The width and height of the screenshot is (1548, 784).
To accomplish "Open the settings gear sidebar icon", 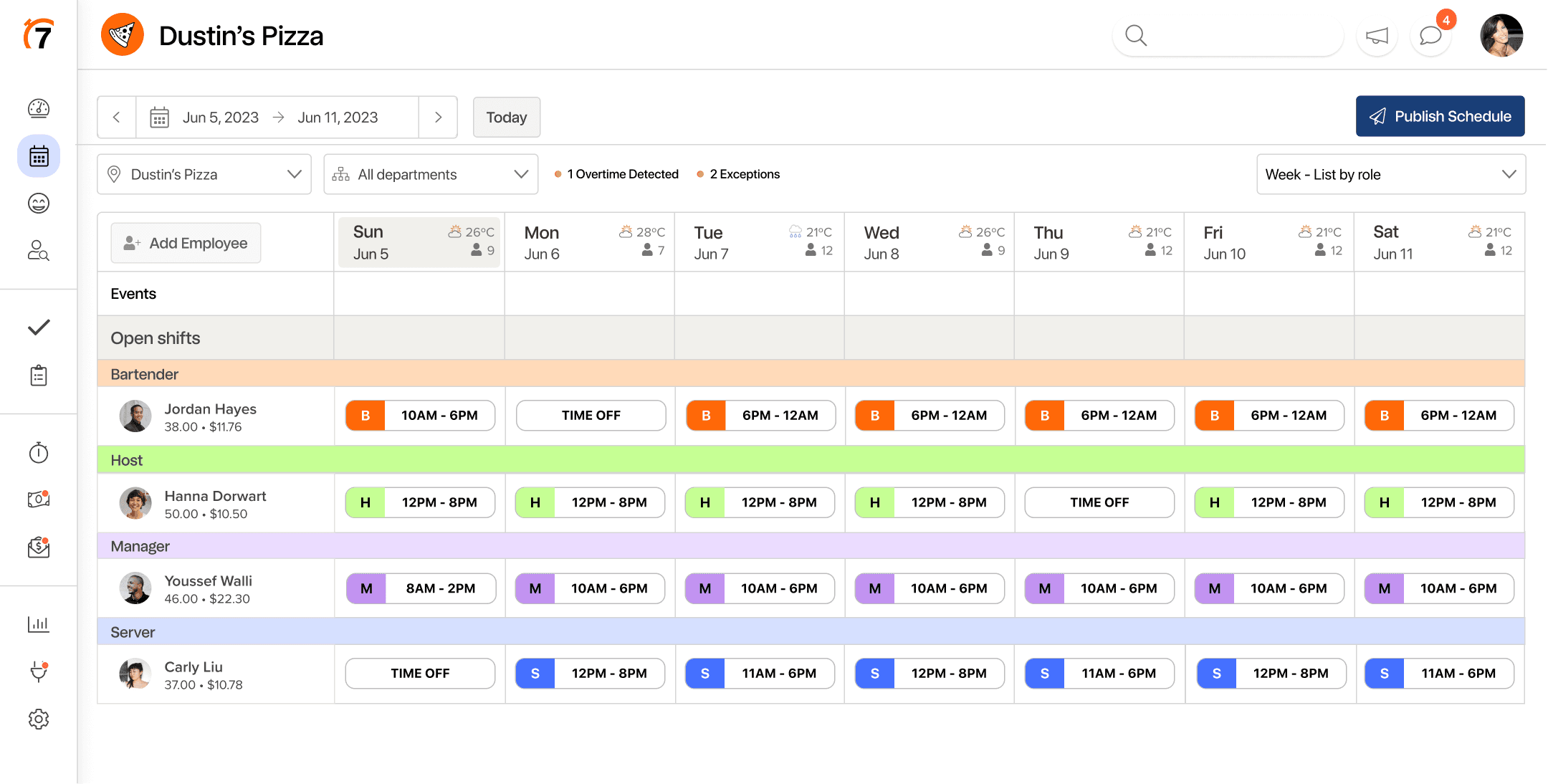I will click(x=39, y=719).
